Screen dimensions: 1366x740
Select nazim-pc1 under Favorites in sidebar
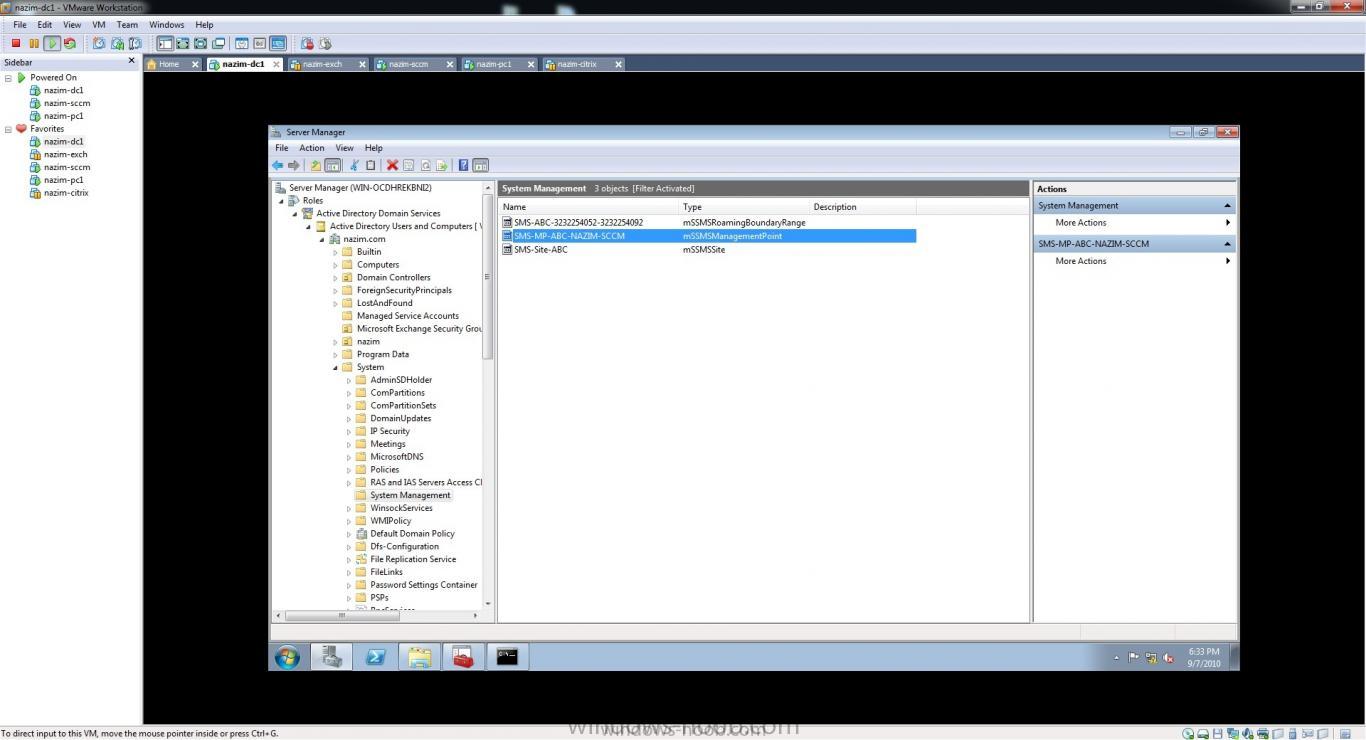coord(63,180)
